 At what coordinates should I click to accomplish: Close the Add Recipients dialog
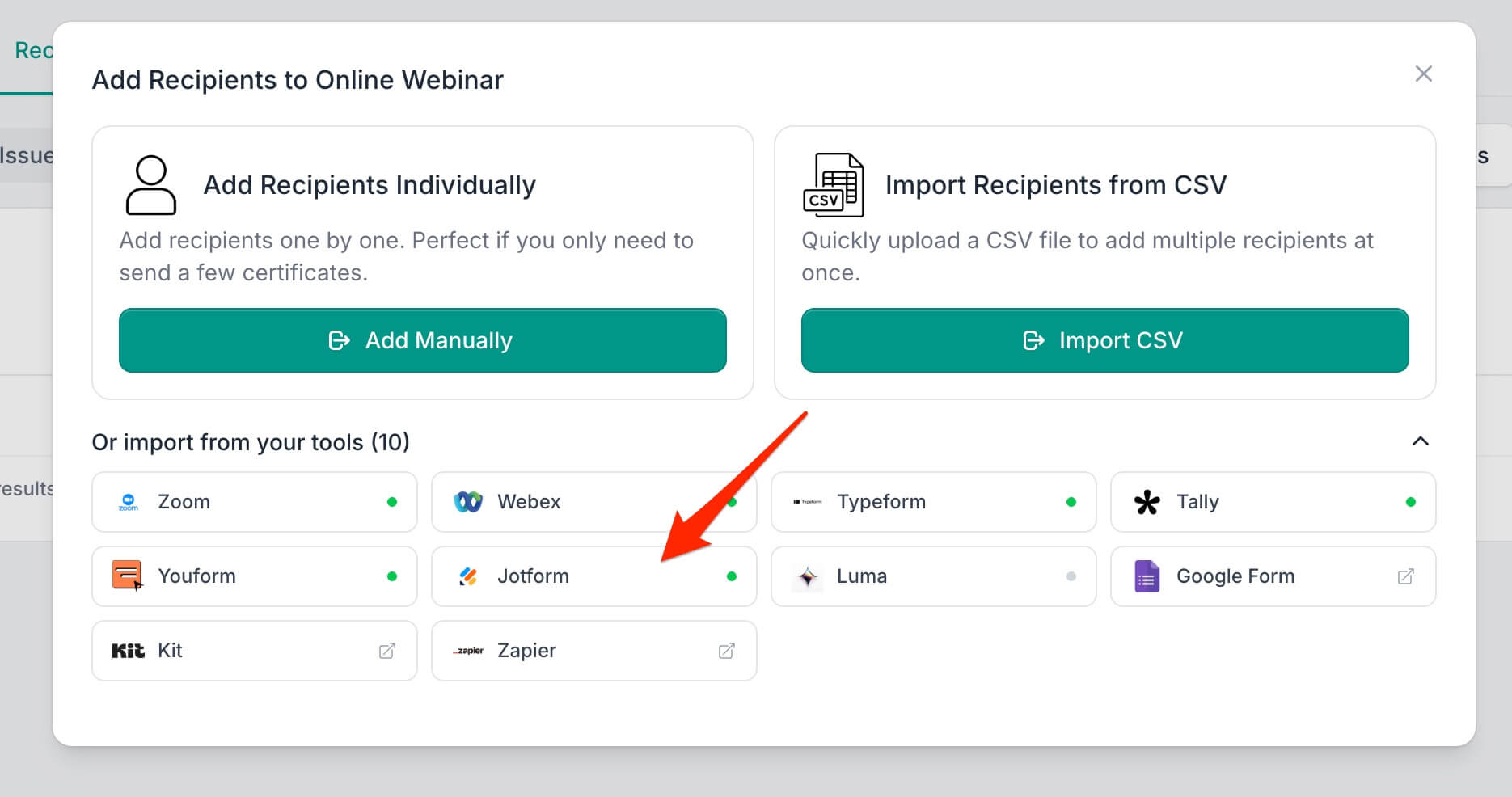pos(1424,74)
